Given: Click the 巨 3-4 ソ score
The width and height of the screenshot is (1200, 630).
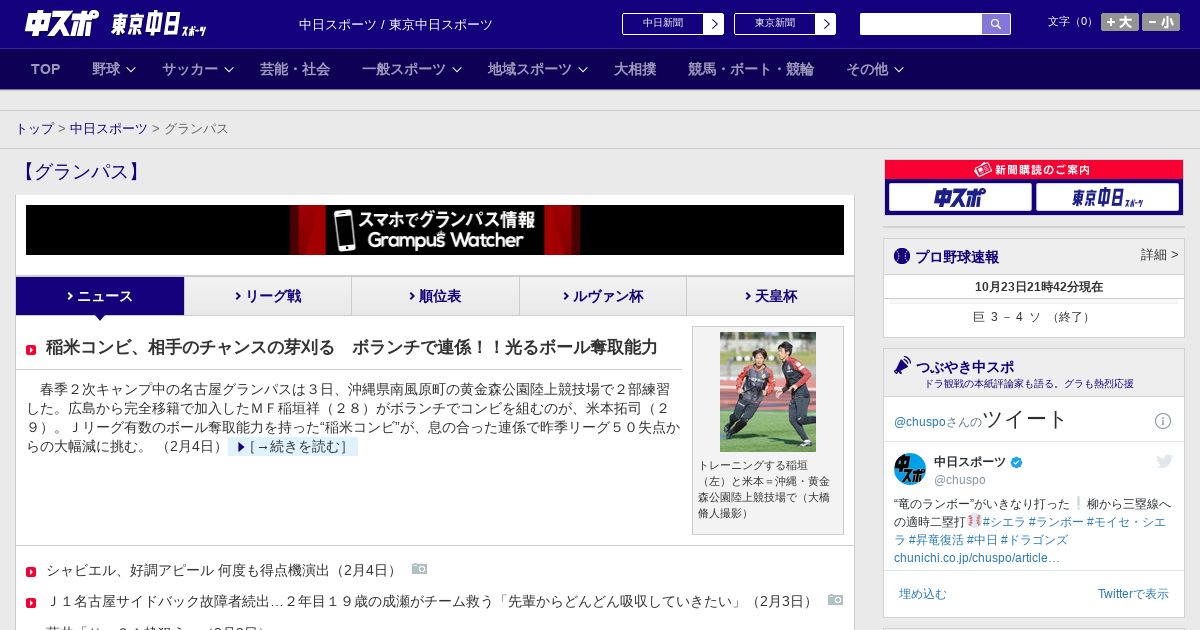Looking at the screenshot, I should point(1034,317).
